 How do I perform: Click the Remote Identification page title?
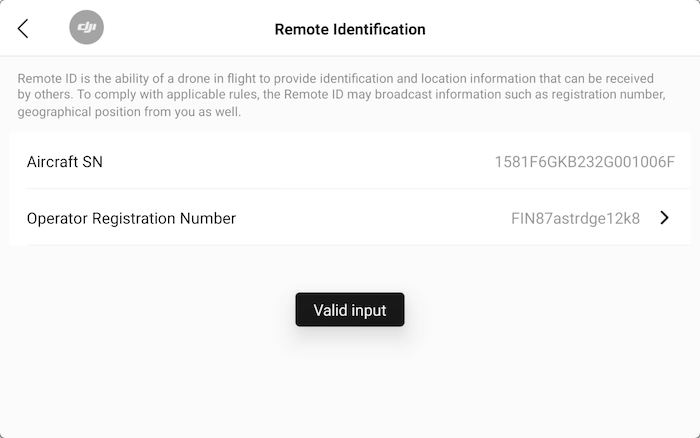(x=350, y=29)
